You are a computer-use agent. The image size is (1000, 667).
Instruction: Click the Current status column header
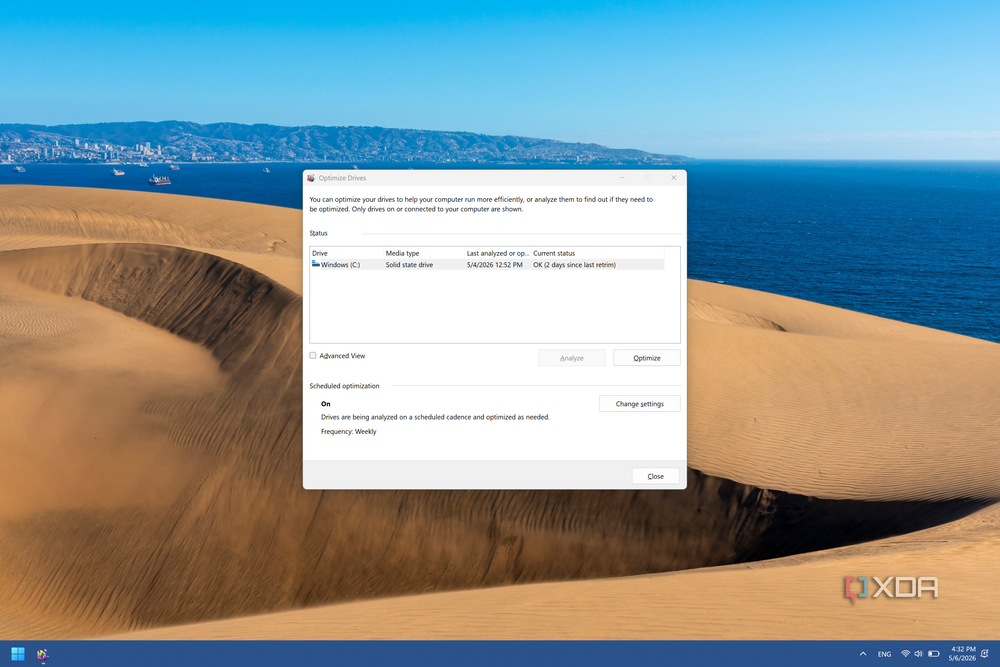[598, 253]
